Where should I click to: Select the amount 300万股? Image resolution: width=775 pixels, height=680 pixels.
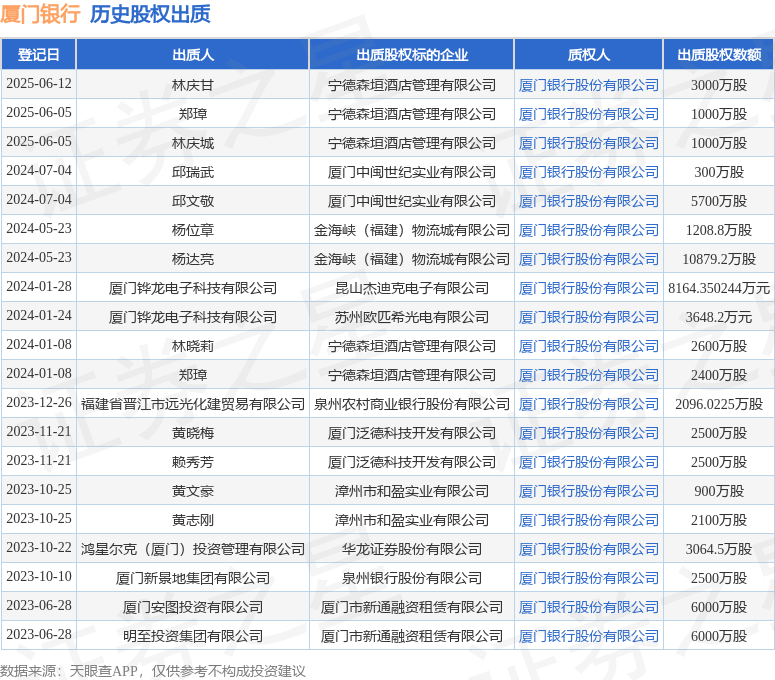point(719,172)
